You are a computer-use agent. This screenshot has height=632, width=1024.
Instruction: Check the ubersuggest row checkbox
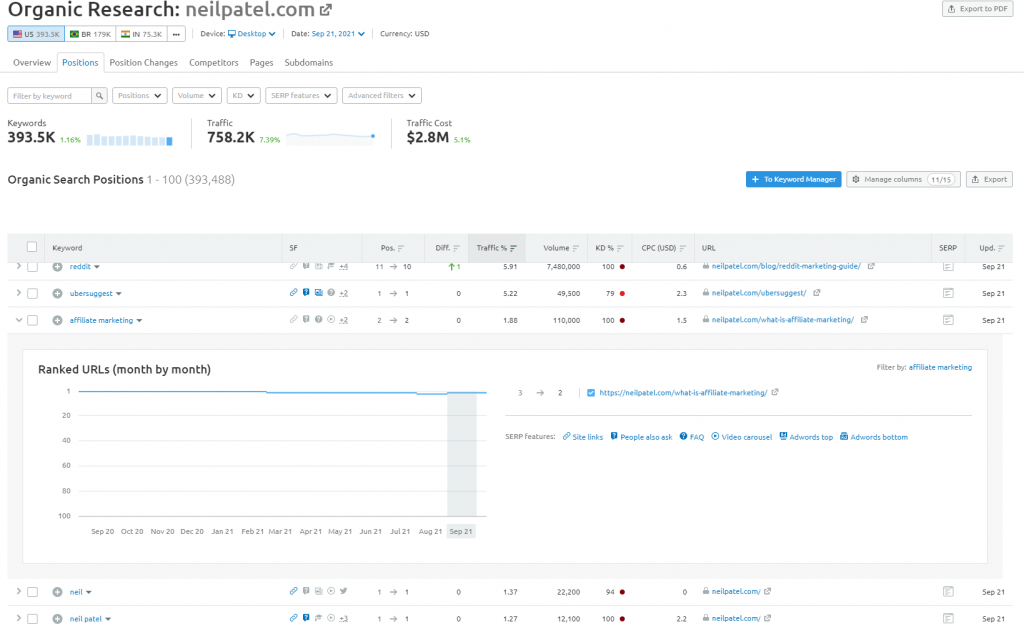coord(32,294)
